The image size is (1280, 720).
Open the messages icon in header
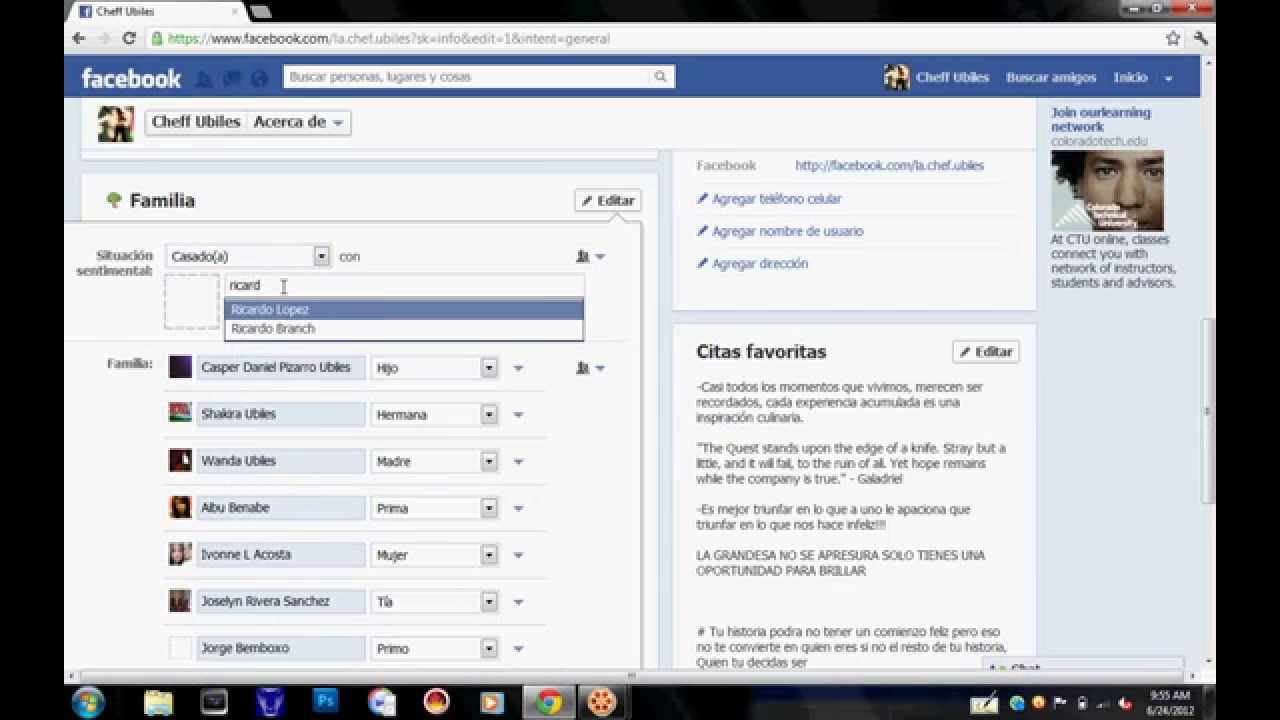click(x=232, y=78)
